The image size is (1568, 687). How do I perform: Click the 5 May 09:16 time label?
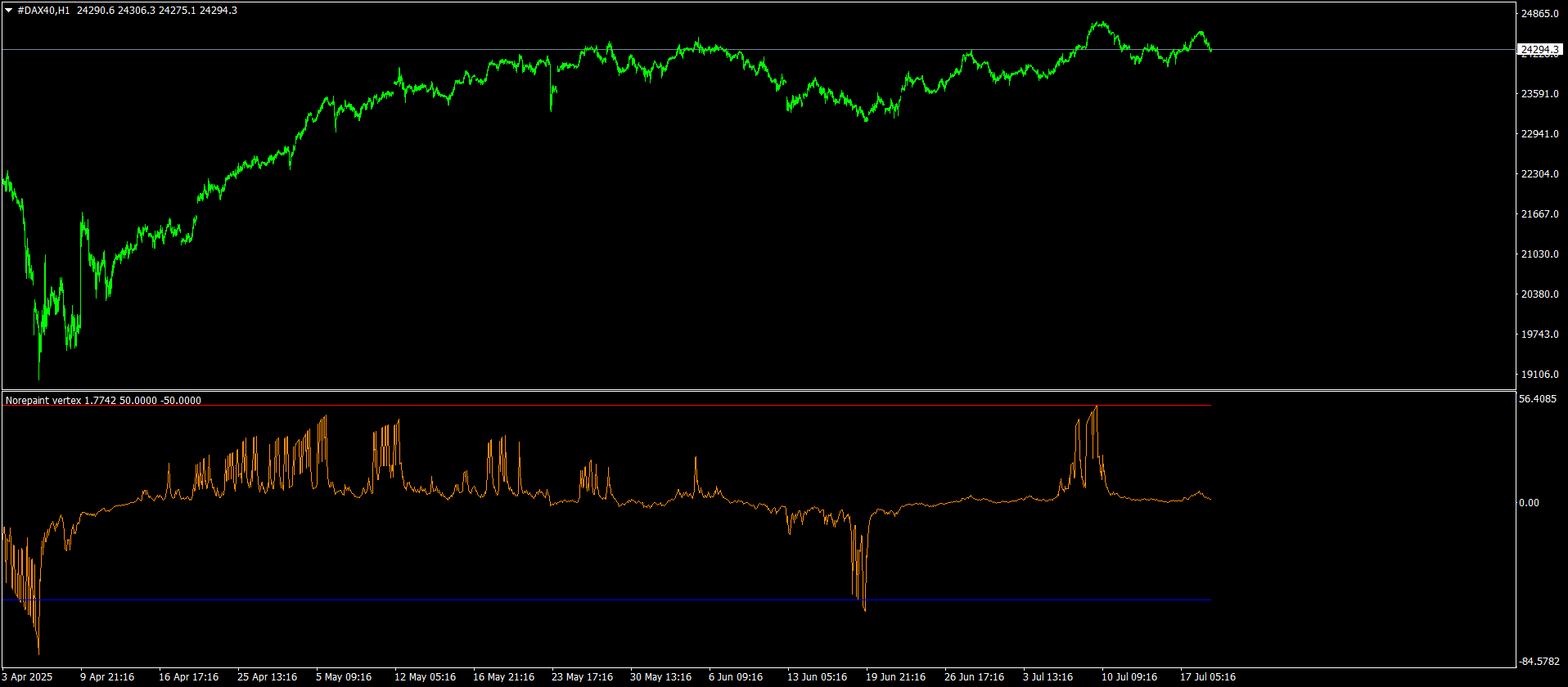click(x=344, y=677)
